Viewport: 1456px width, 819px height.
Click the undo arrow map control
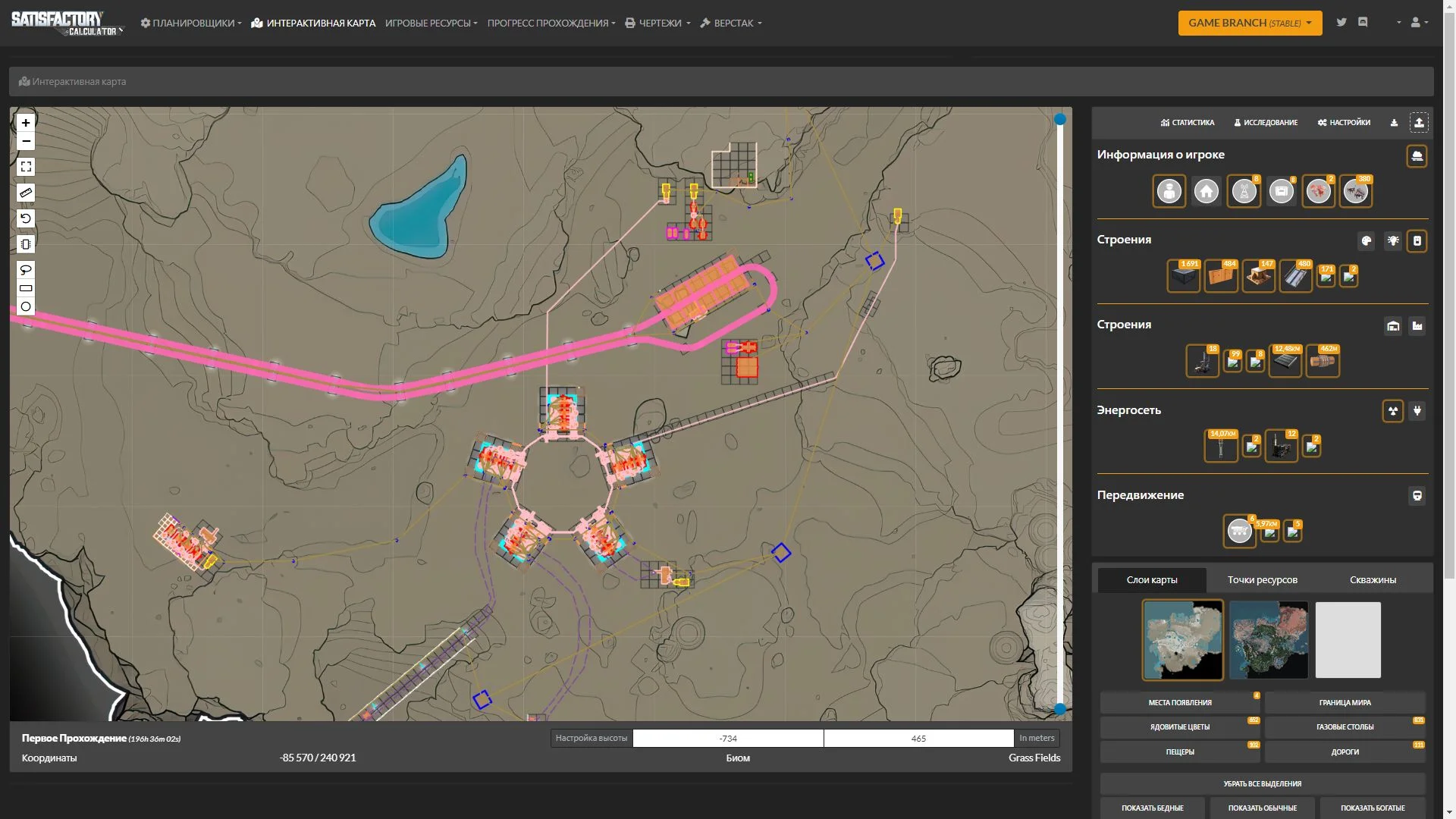26,218
